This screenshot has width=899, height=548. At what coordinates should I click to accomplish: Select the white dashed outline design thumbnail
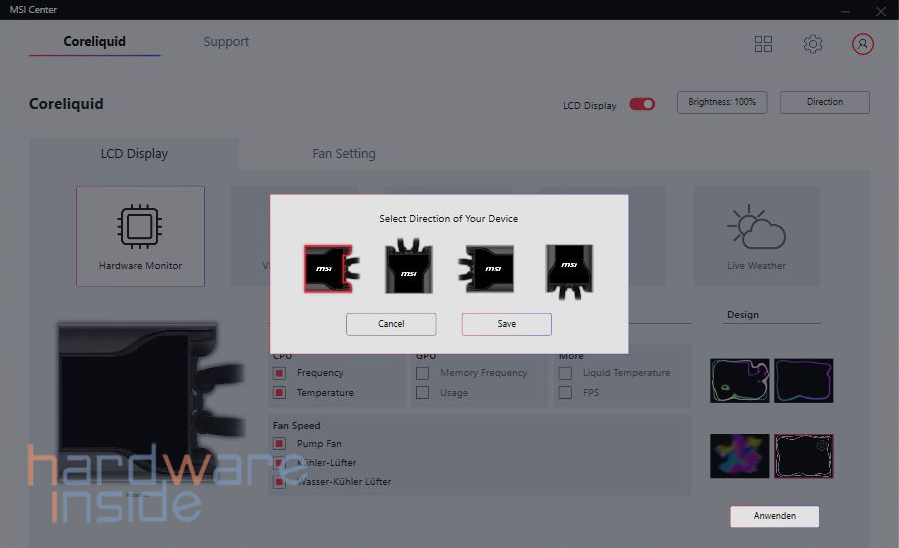click(x=803, y=456)
